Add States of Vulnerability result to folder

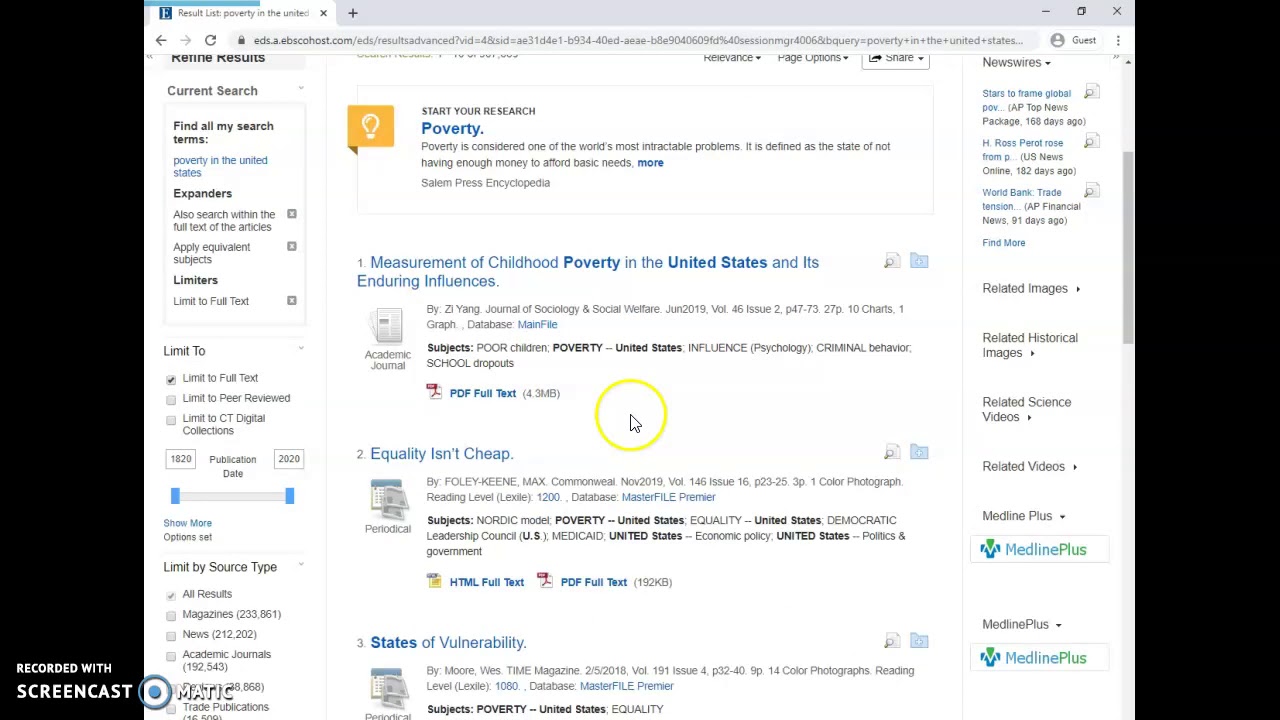[x=919, y=642]
